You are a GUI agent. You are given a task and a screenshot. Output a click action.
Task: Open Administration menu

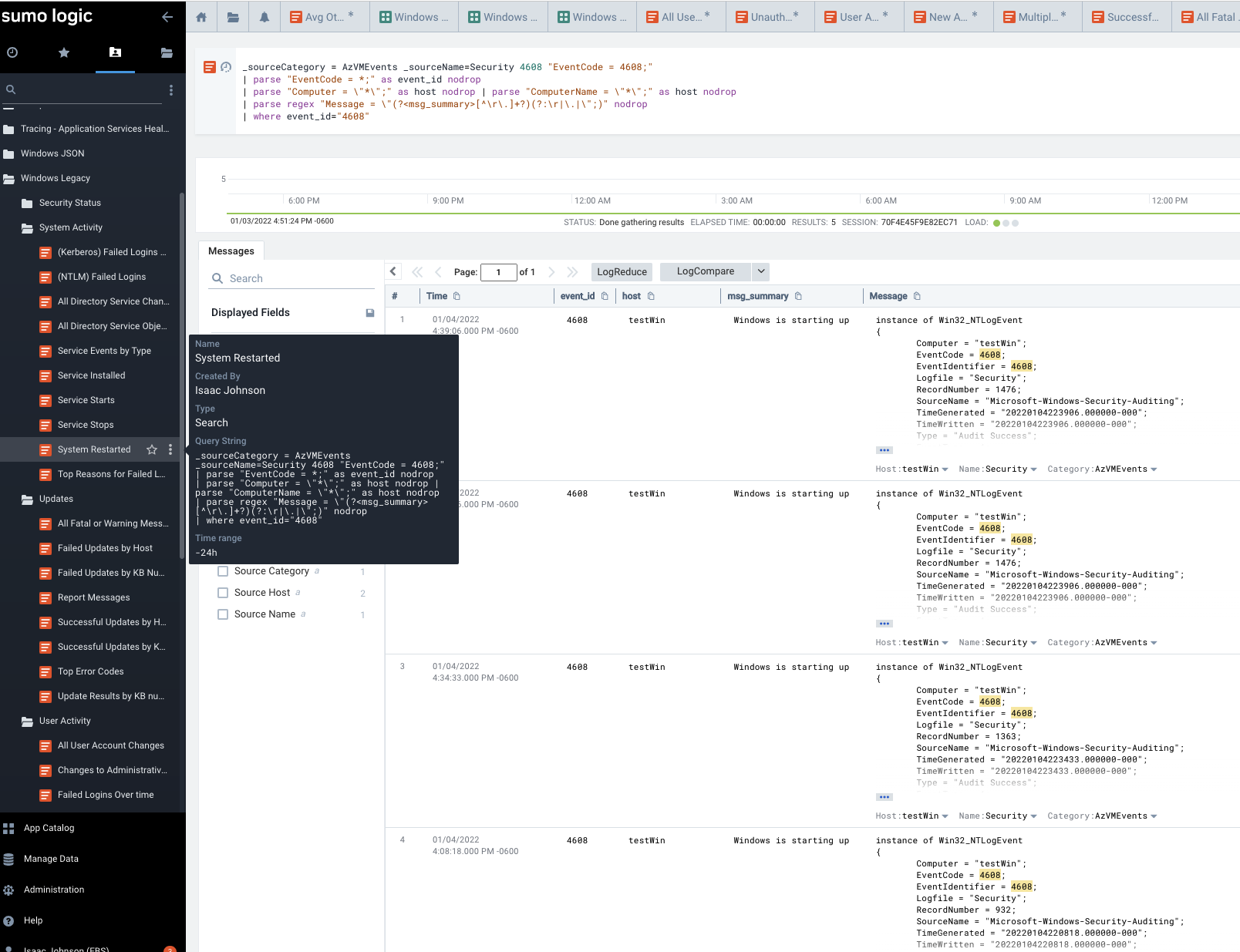(54, 890)
